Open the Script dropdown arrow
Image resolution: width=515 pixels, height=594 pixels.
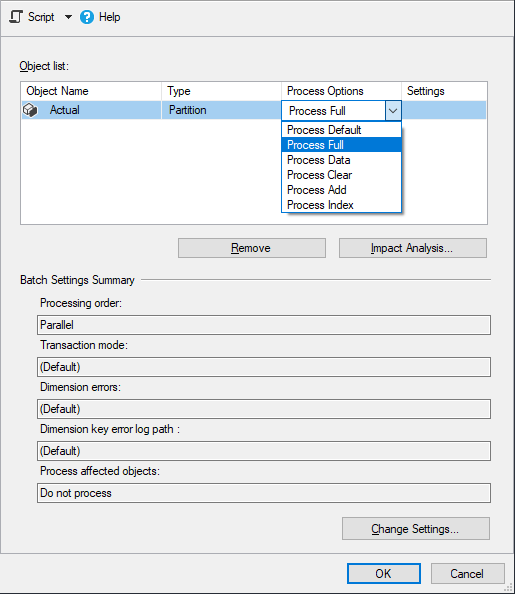point(68,17)
